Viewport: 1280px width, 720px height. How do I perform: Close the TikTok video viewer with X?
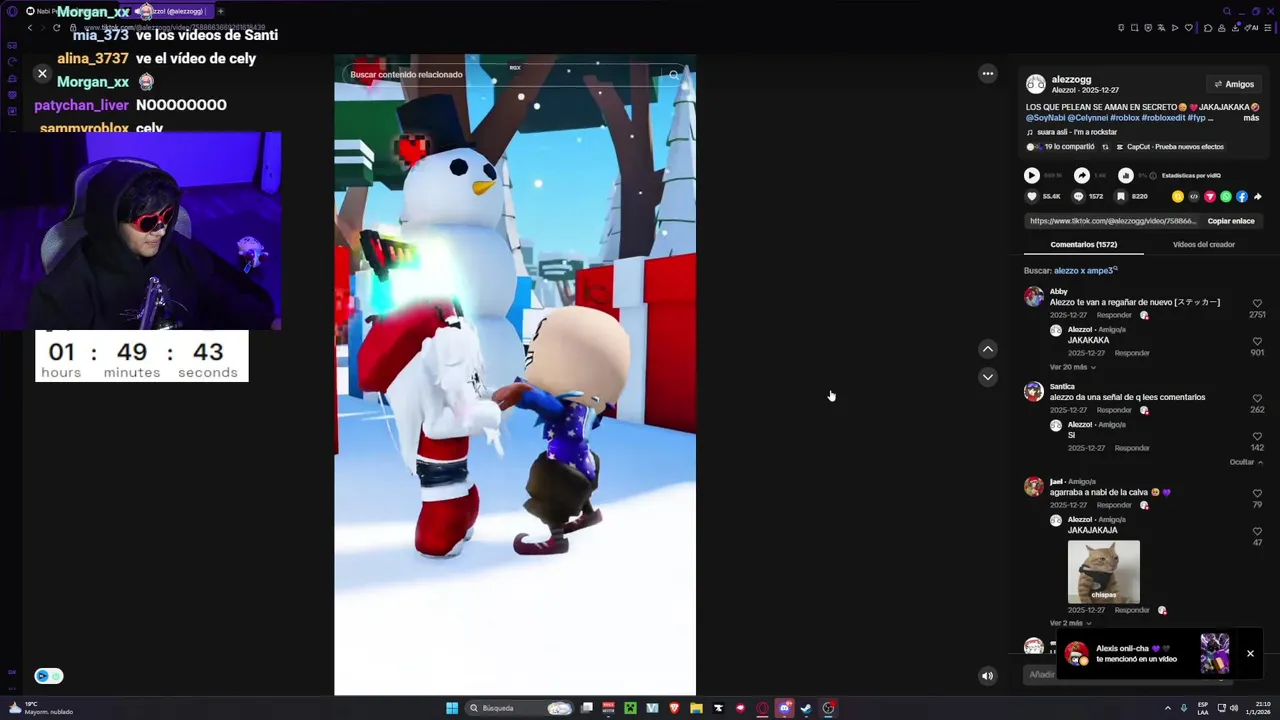click(x=42, y=73)
